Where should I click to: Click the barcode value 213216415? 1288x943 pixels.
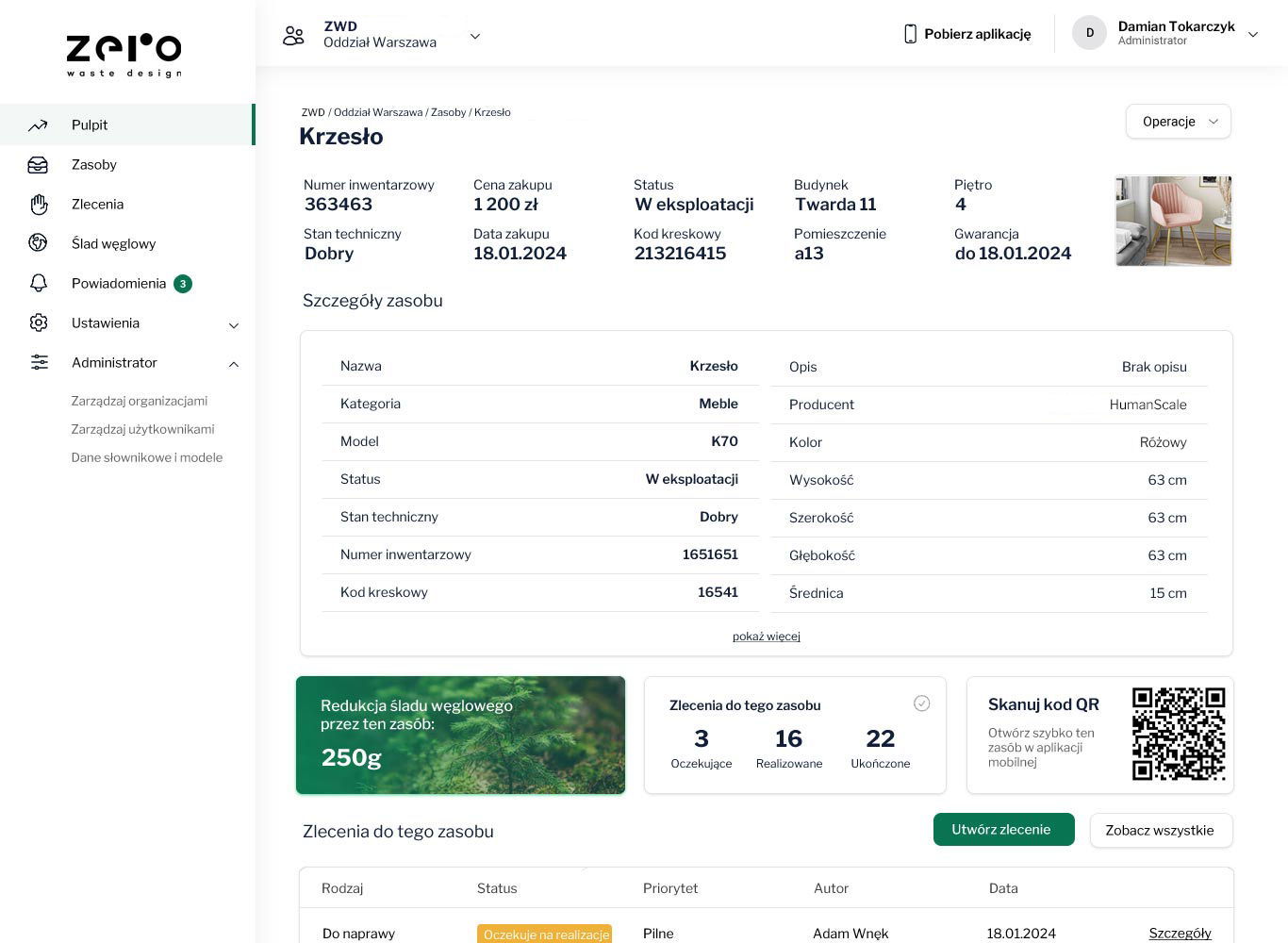(x=681, y=254)
